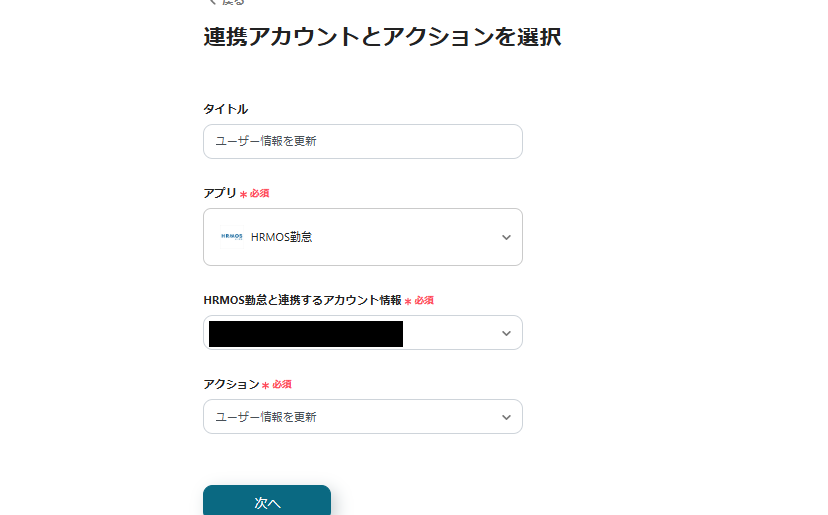828x515 pixels.
Task: Click the blacked-out account value
Action: tap(305, 333)
